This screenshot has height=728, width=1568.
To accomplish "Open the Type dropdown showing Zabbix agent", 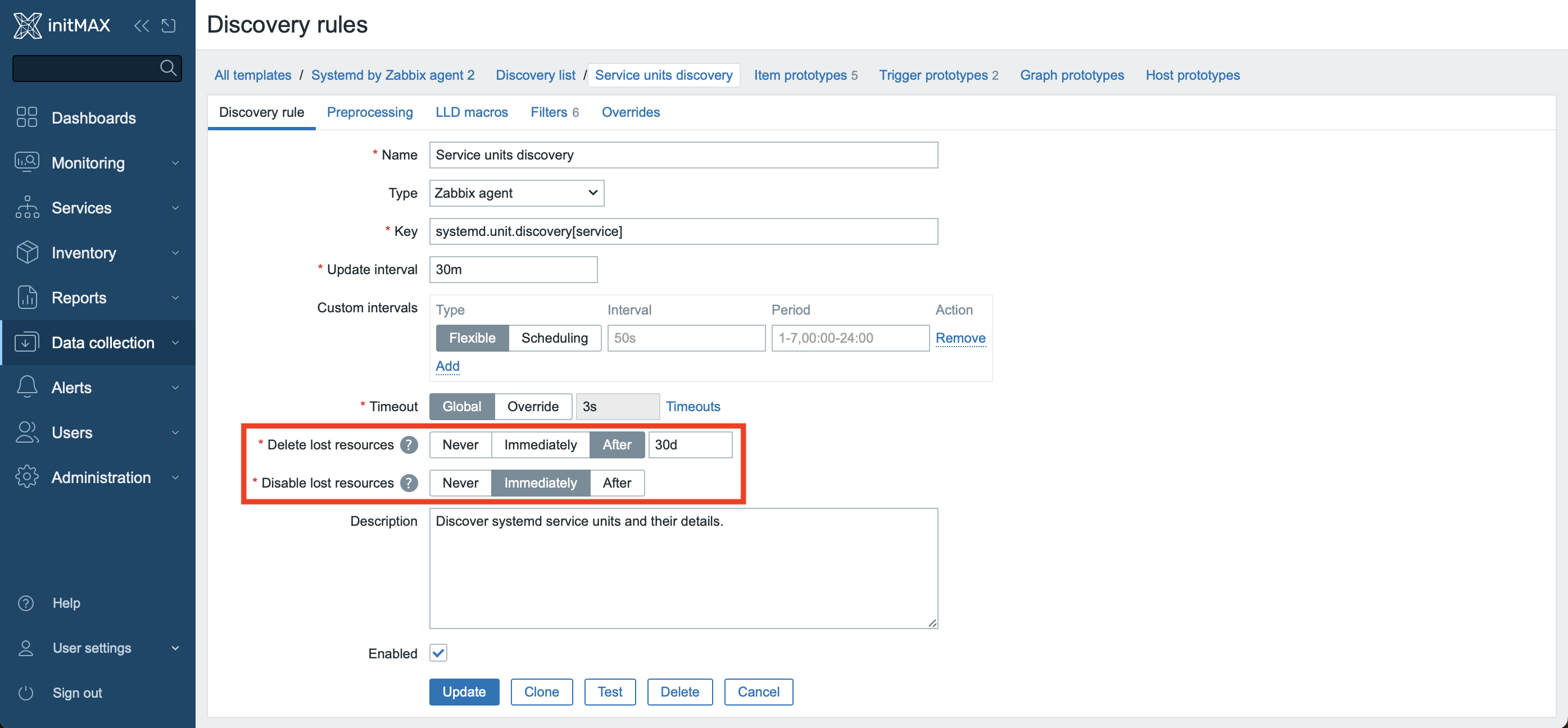I will pos(517,193).
